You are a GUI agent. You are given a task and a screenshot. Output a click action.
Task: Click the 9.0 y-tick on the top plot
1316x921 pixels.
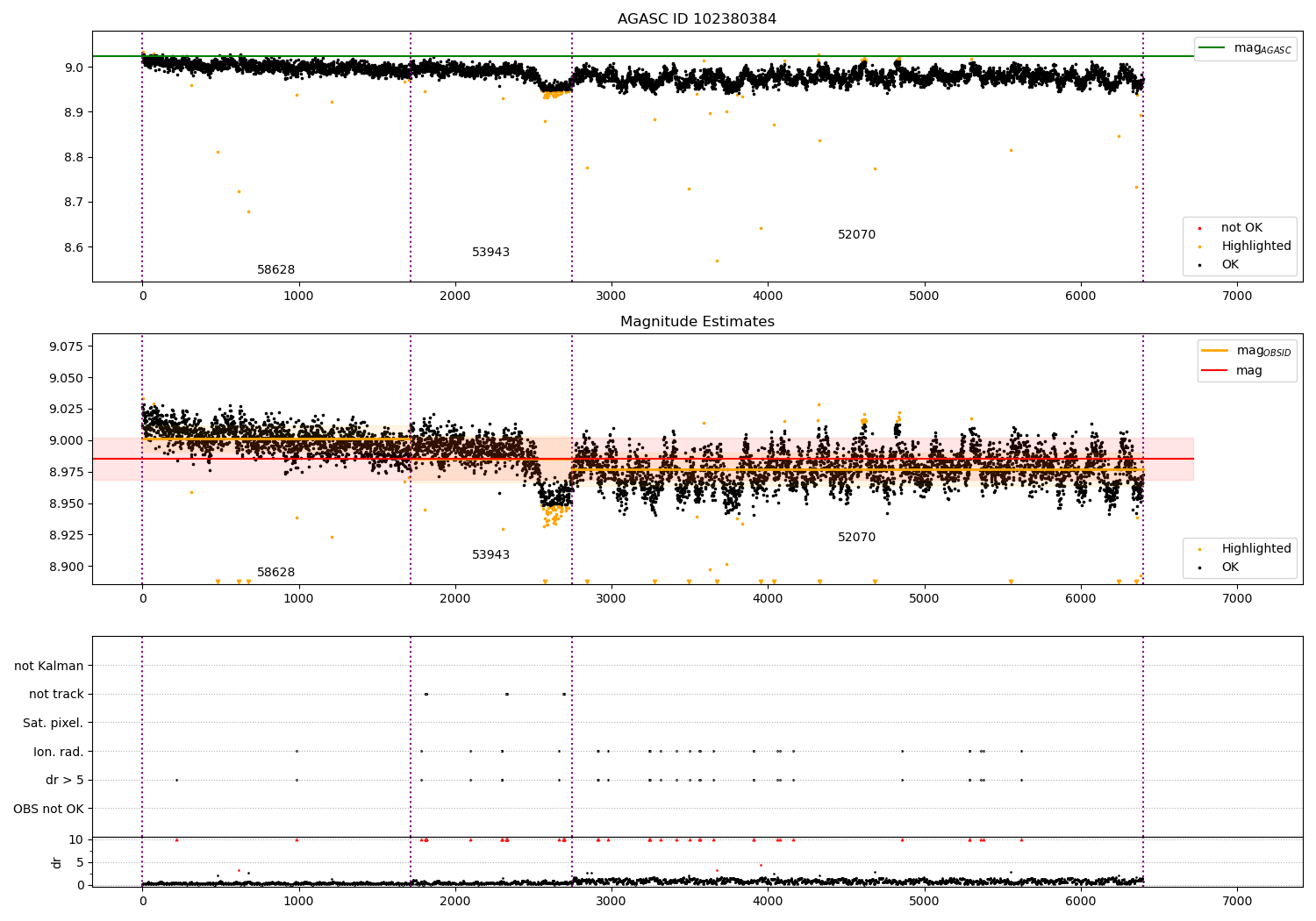[75, 68]
